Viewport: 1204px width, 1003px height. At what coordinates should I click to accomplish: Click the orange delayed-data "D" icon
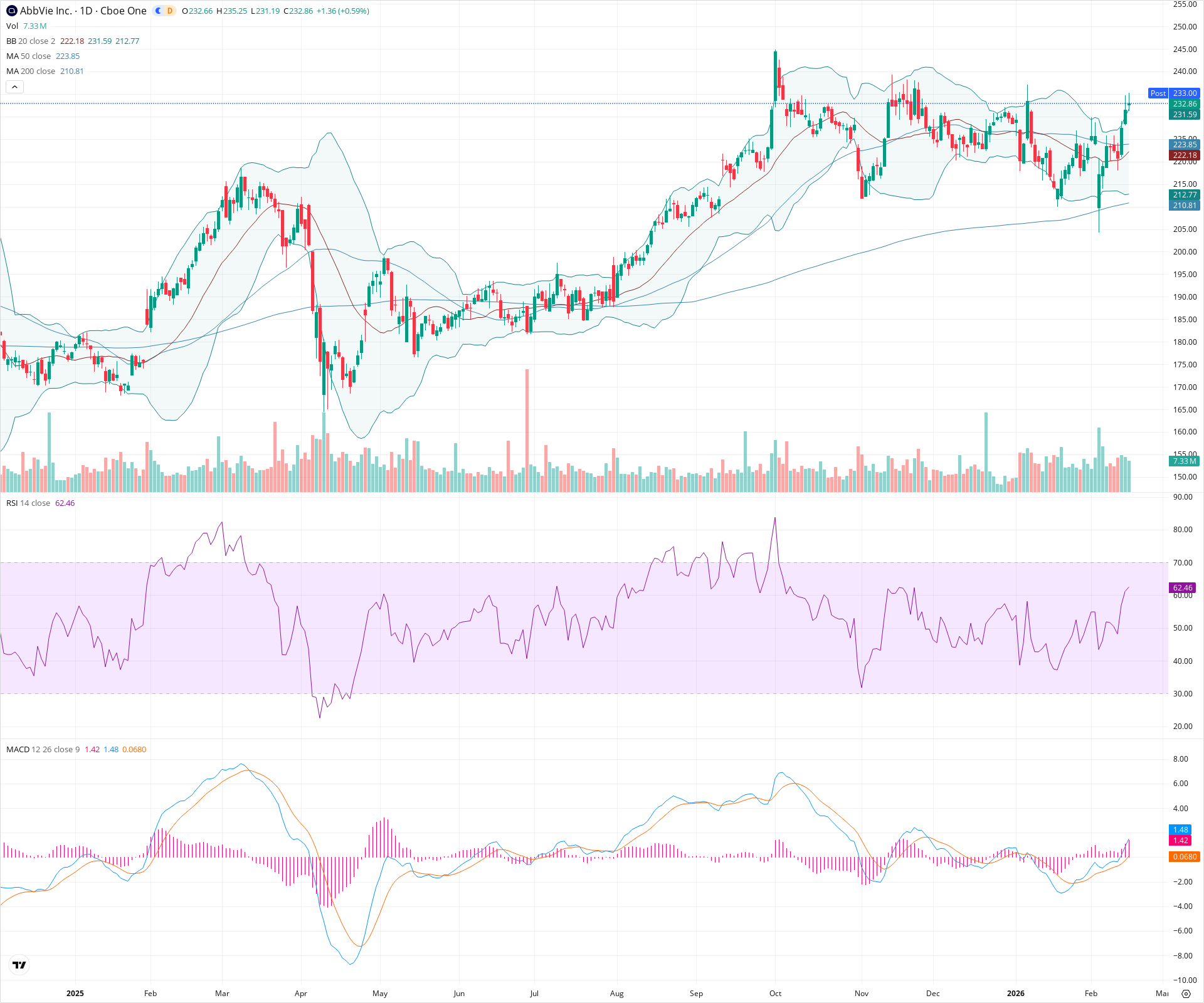[169, 11]
